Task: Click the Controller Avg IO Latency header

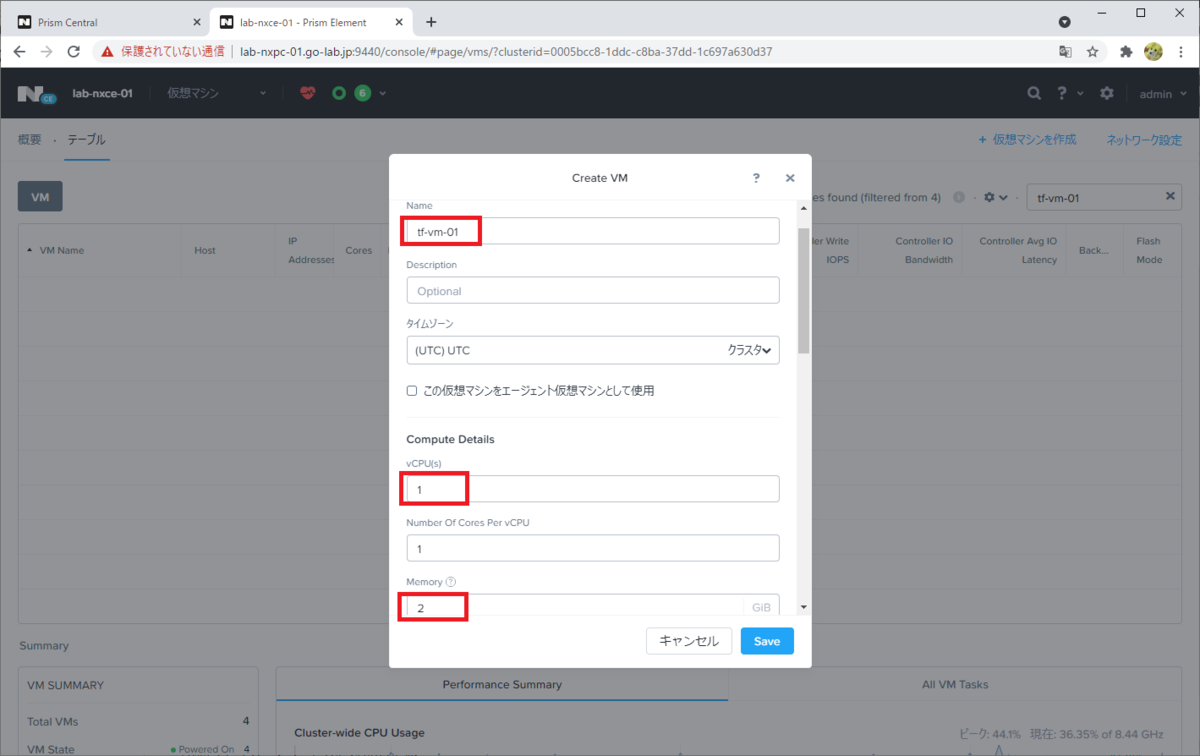Action: click(x=1018, y=250)
